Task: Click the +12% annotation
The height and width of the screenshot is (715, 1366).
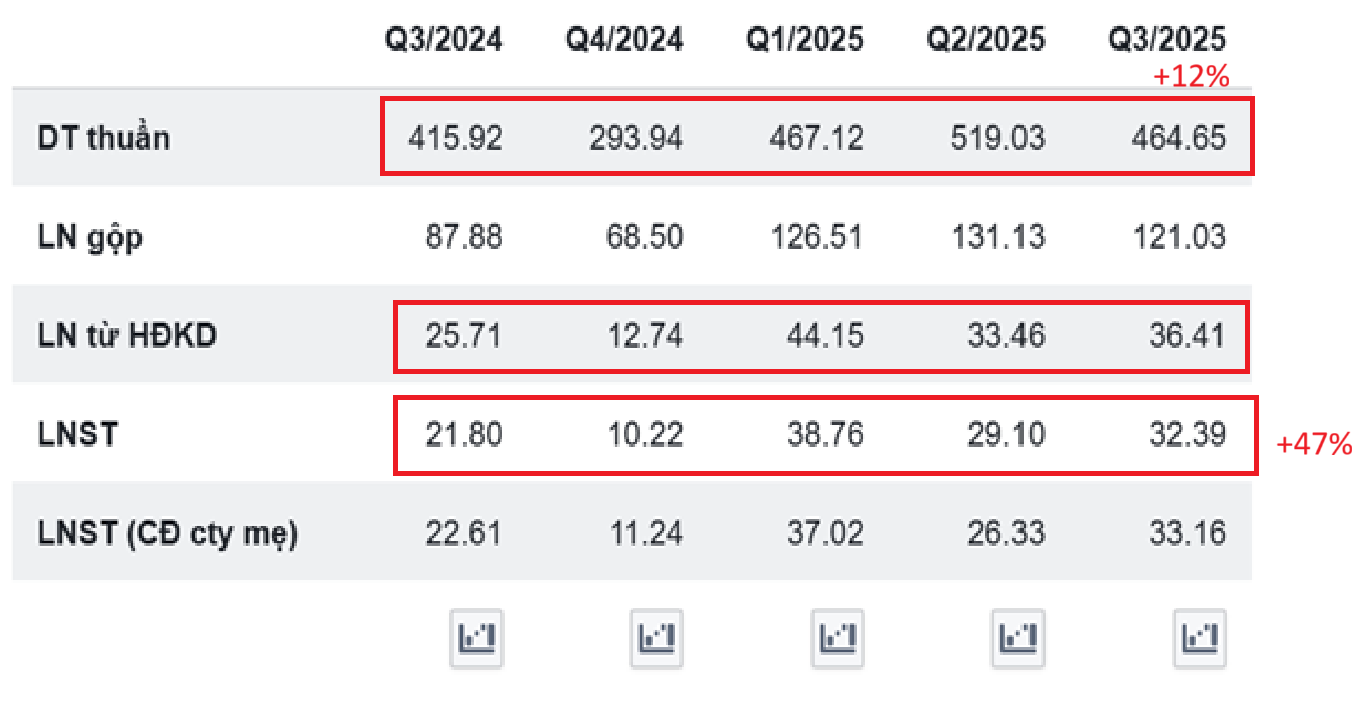Action: click(1191, 76)
